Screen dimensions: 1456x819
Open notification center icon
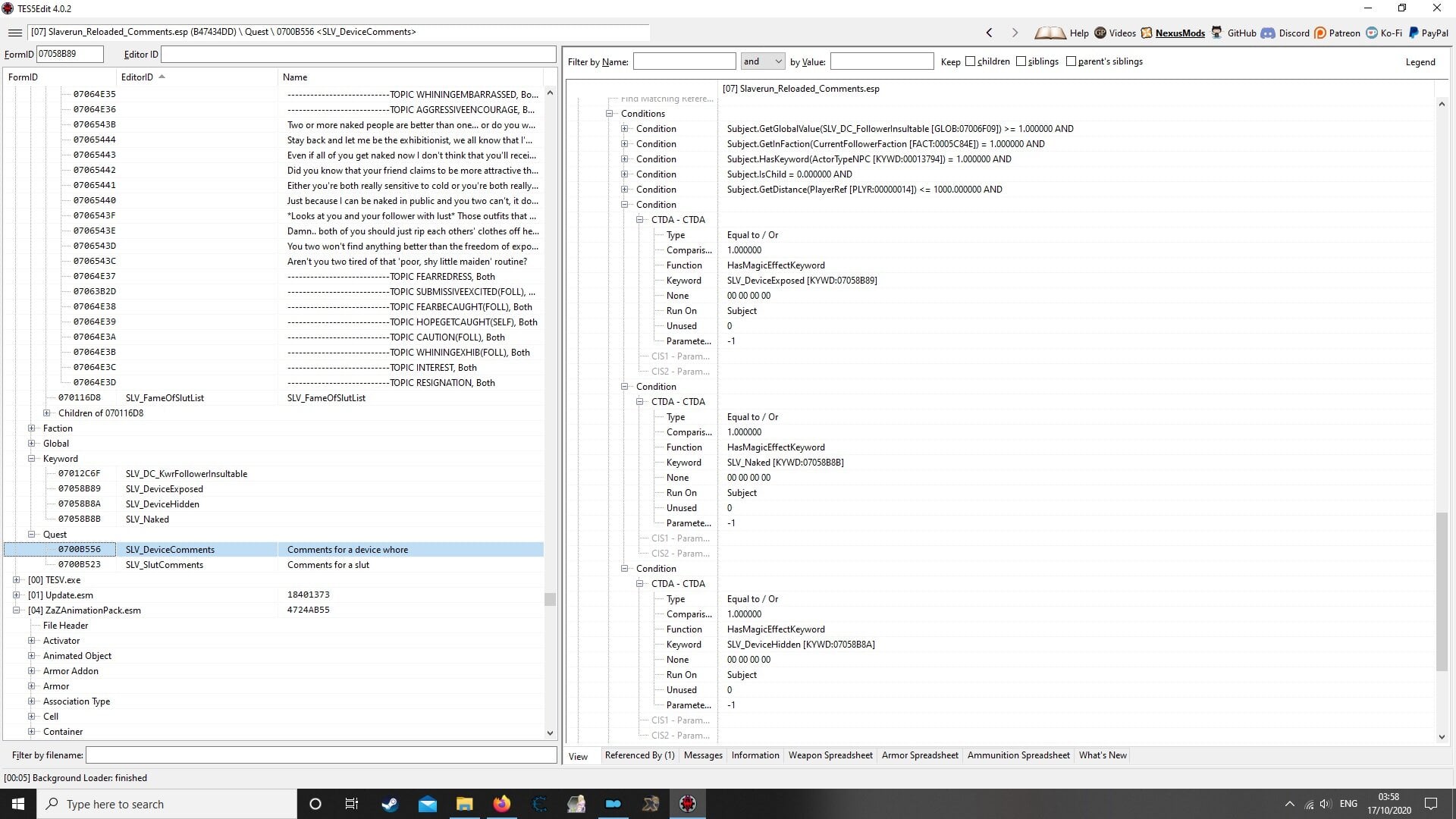(x=1431, y=804)
